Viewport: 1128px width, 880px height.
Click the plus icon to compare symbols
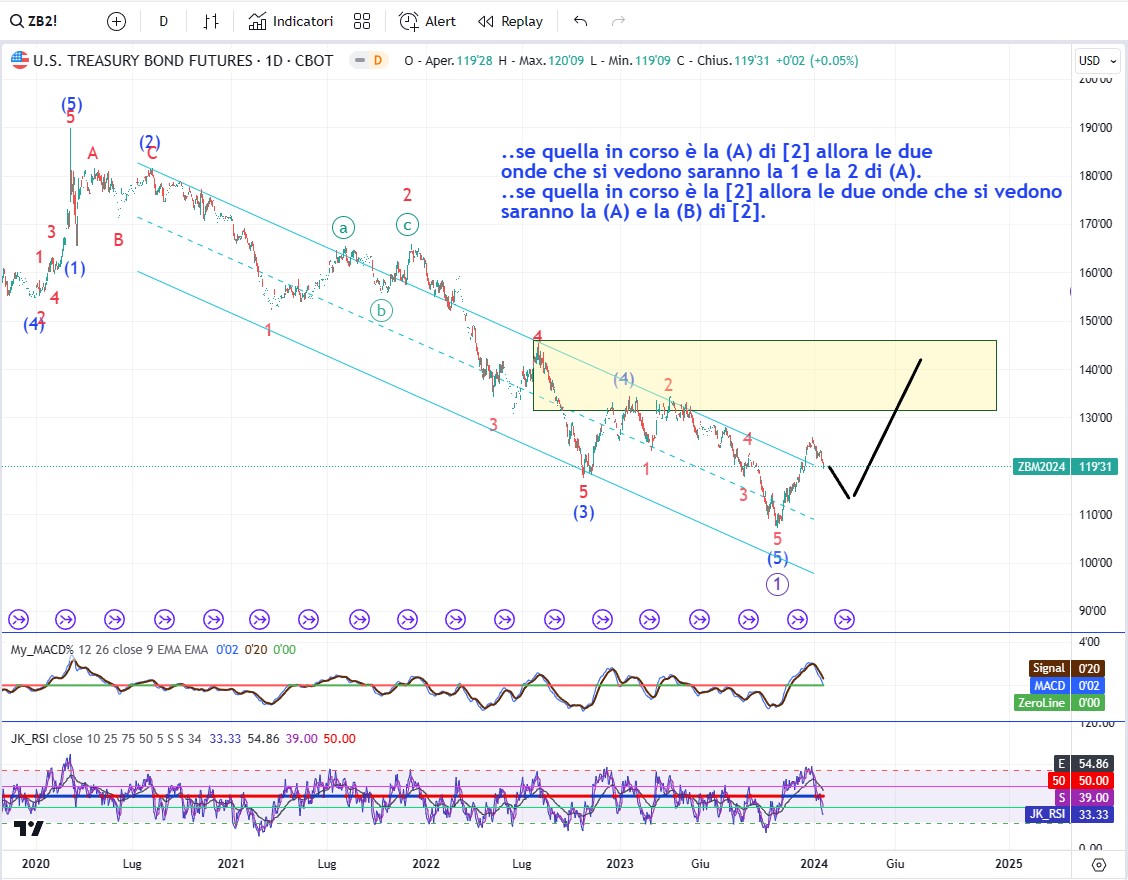click(x=116, y=22)
